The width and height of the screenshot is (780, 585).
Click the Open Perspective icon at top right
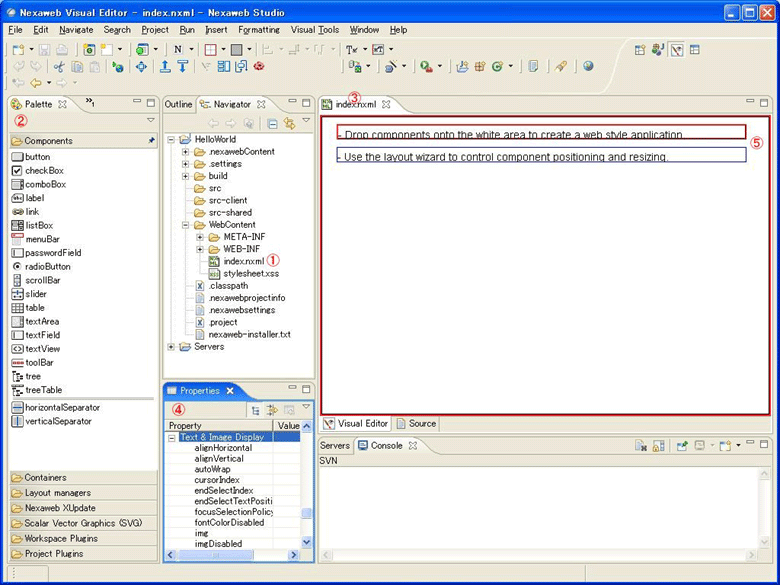[640, 50]
